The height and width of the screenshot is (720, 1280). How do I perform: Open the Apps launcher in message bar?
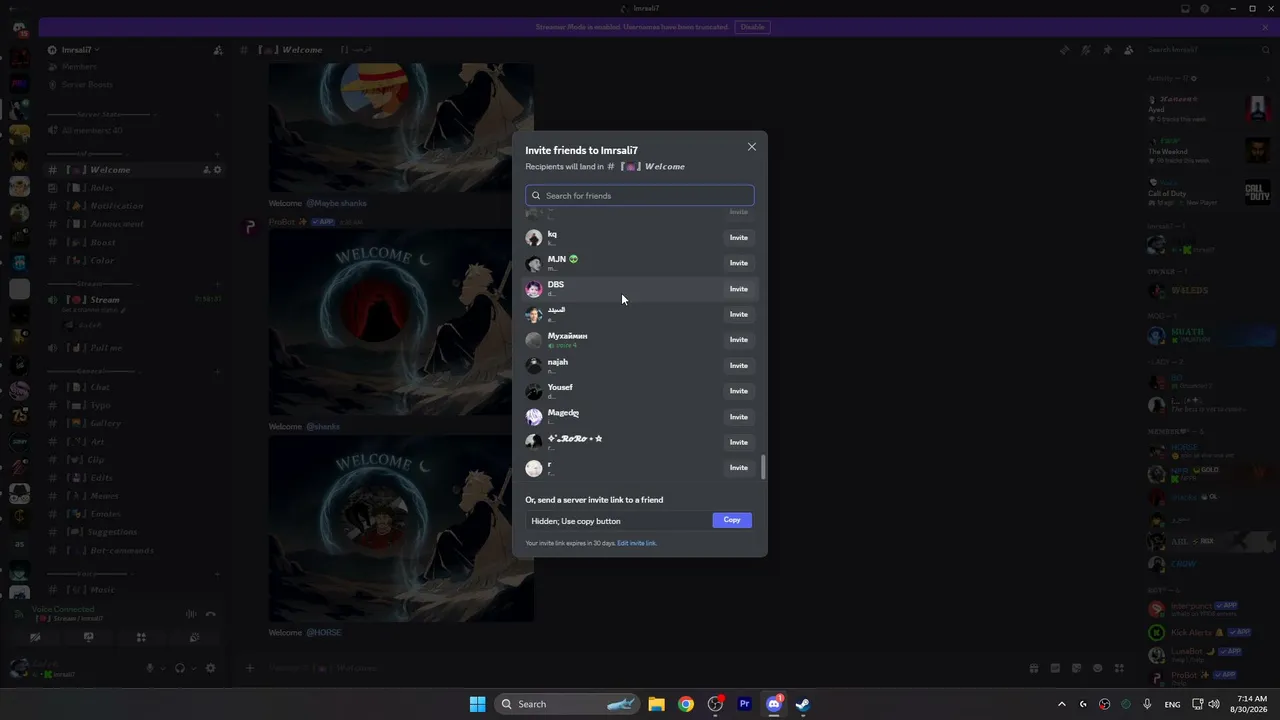[x=1120, y=668]
